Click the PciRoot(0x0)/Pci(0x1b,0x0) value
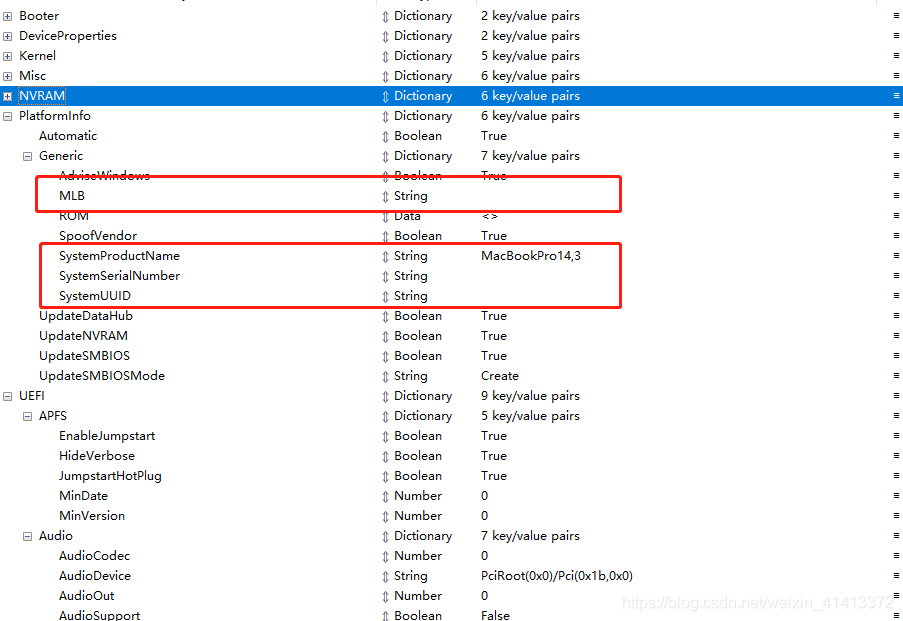The width and height of the screenshot is (903, 621). tap(557, 575)
